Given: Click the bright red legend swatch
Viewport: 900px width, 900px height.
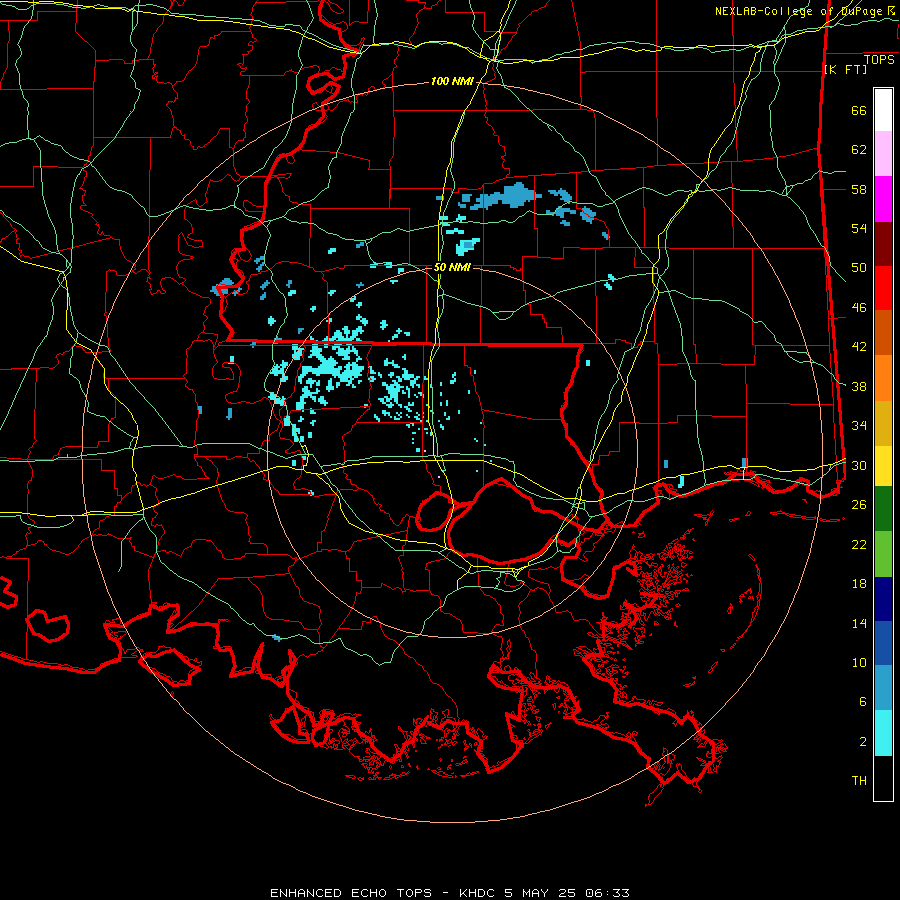Looking at the screenshot, I should point(883,288).
